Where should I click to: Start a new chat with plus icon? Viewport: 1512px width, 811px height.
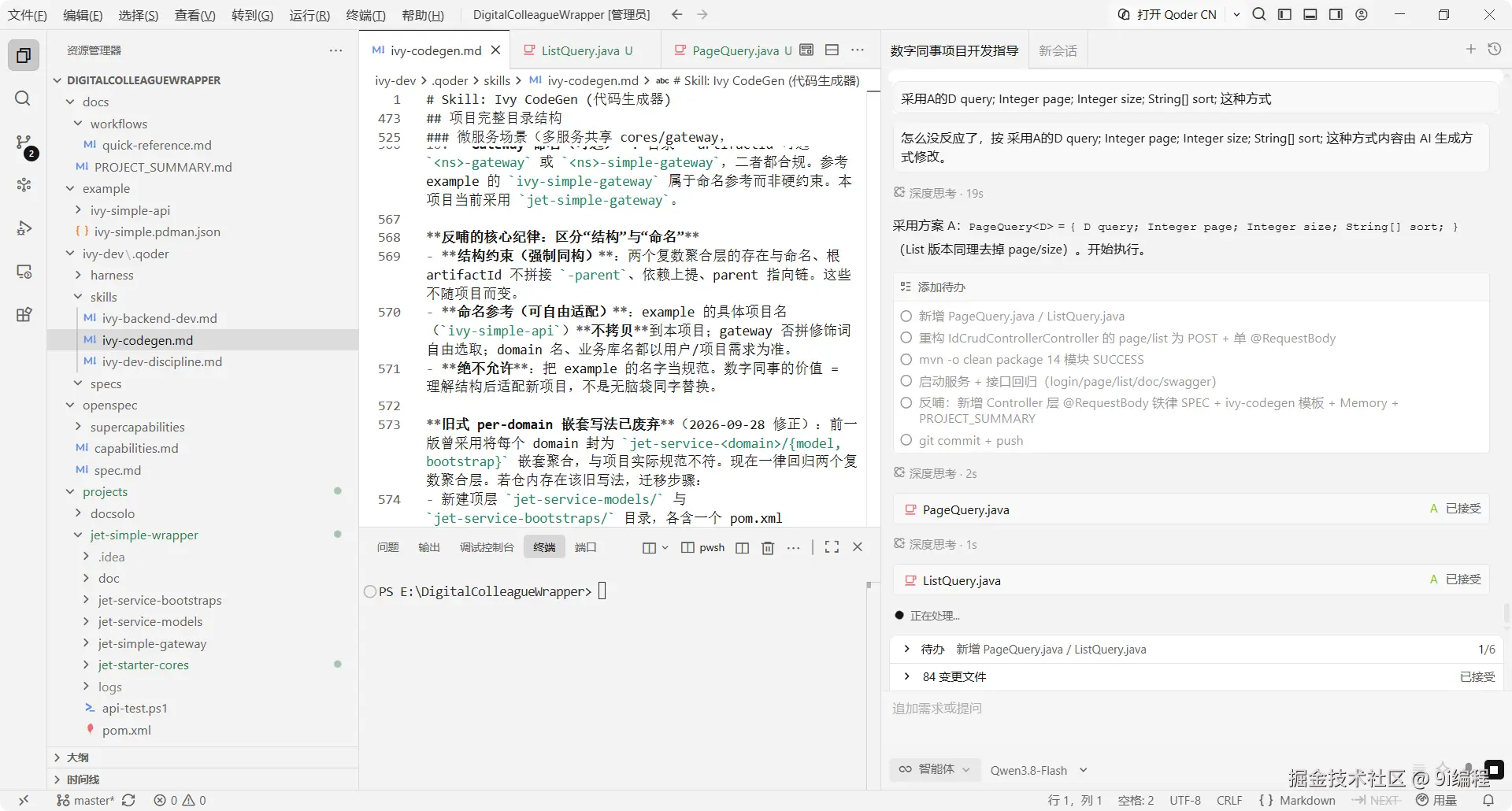[1470, 50]
